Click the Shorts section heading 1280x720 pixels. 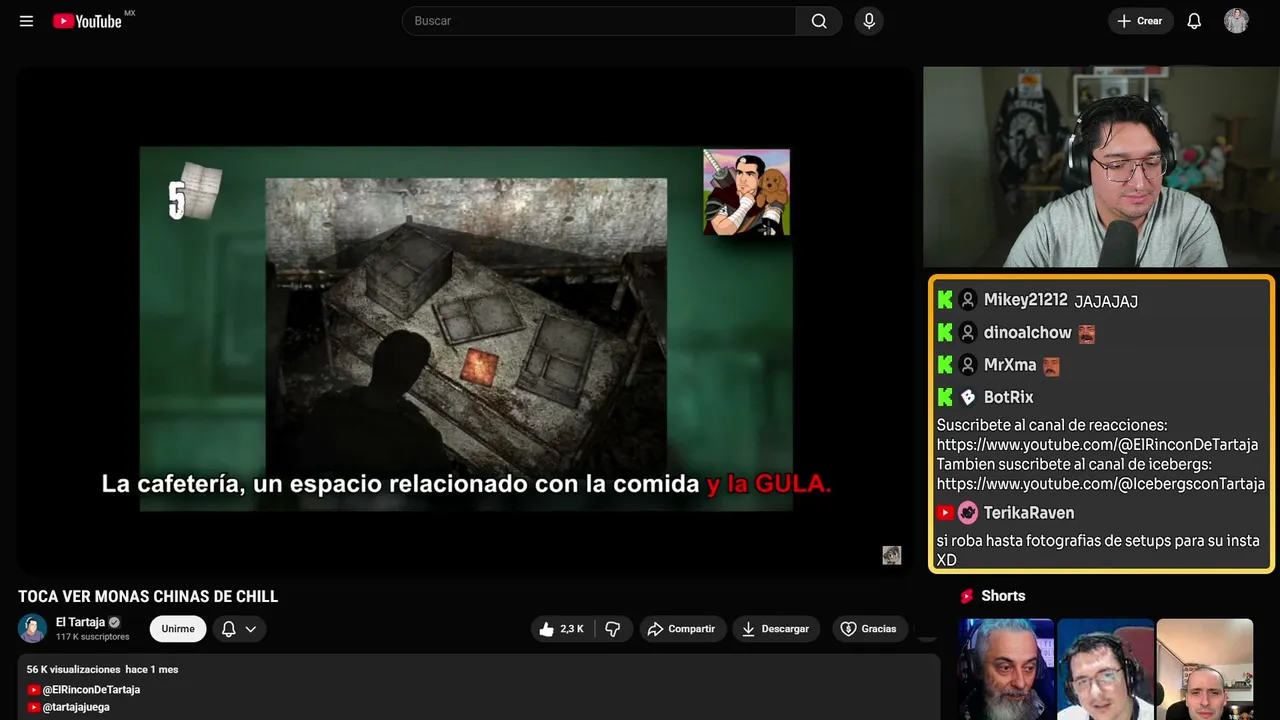pyautogui.click(x=1003, y=596)
